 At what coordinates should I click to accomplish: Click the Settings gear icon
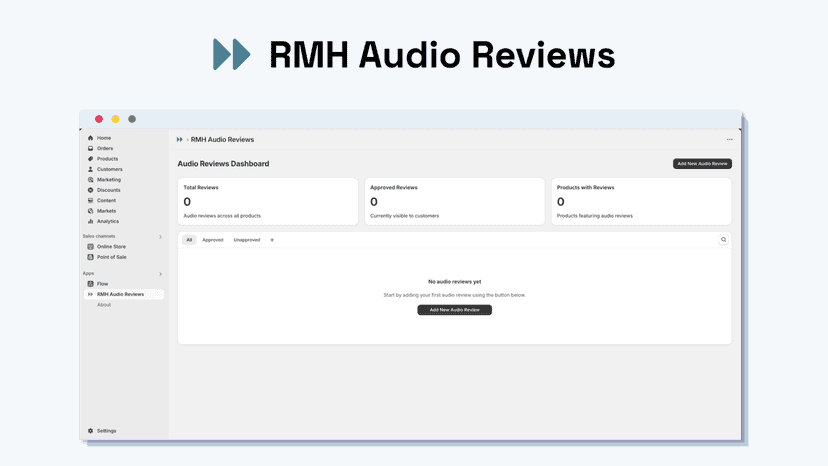point(90,431)
